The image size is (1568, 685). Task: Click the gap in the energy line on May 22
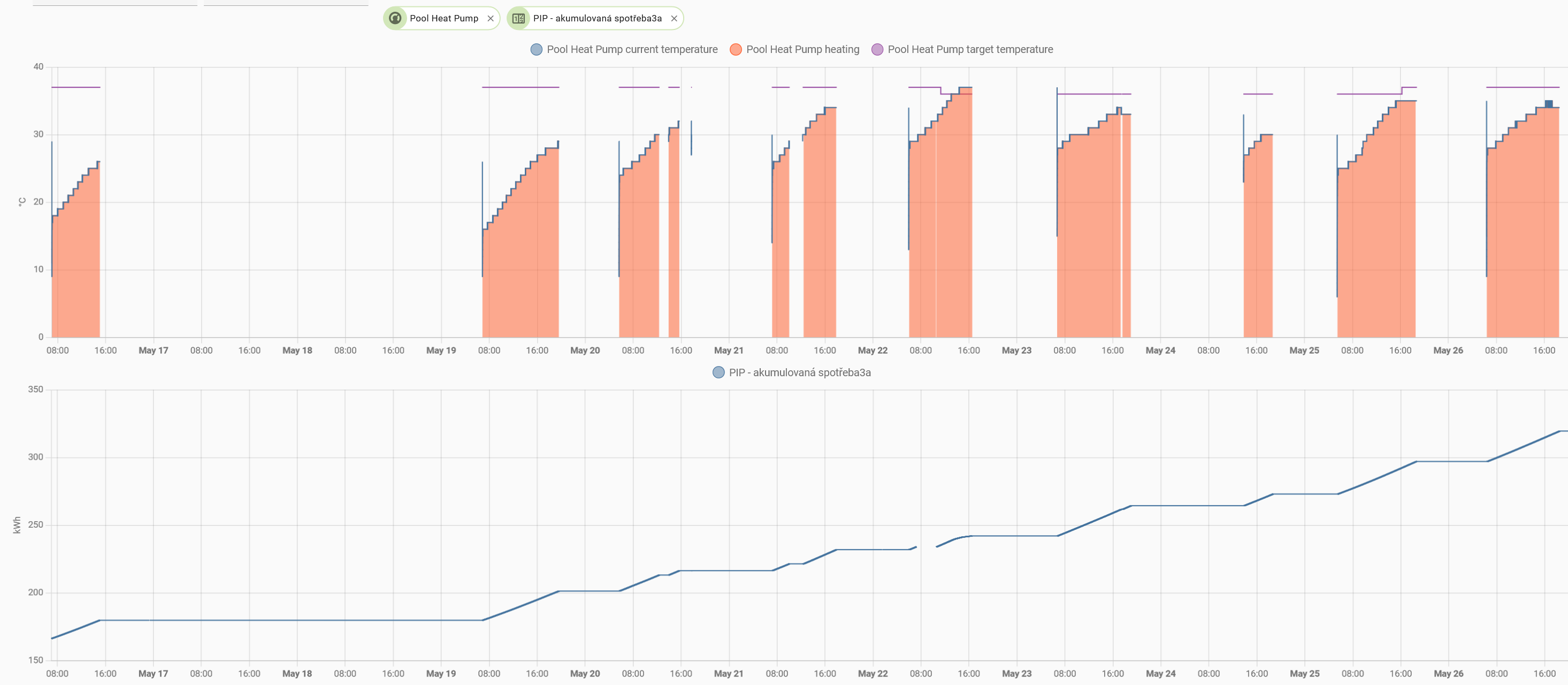pyautogui.click(x=926, y=546)
